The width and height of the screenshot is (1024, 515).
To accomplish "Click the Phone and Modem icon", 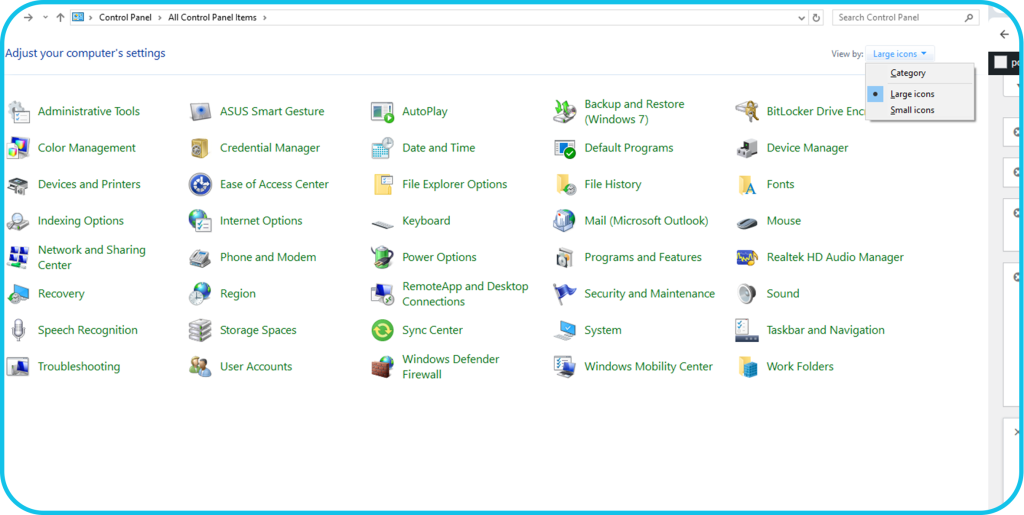I will click(200, 257).
